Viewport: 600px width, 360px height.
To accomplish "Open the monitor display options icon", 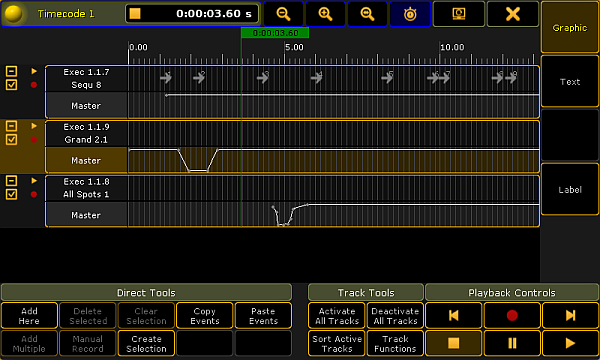I will (458, 14).
